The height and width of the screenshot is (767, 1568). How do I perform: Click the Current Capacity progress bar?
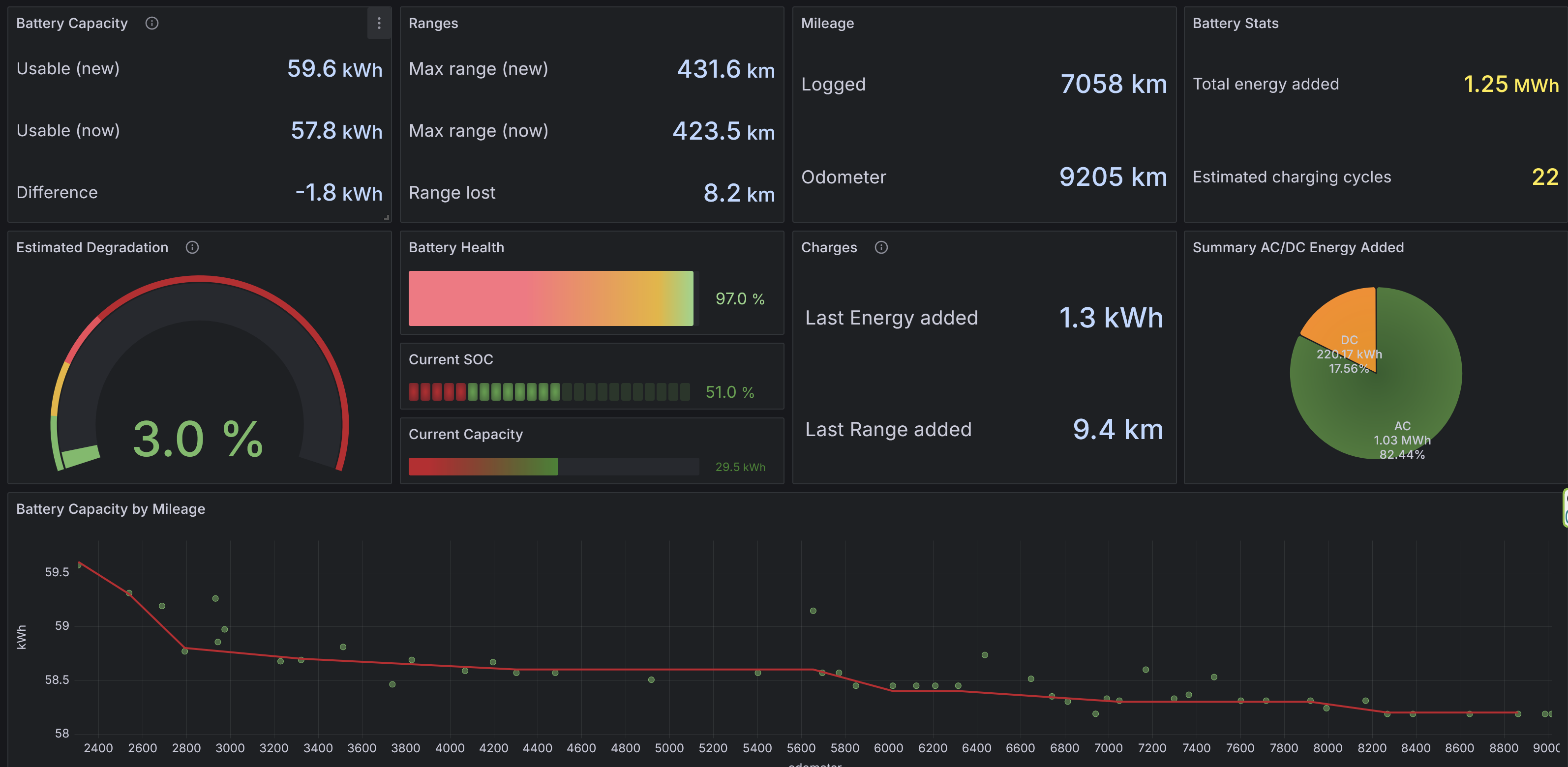553,467
